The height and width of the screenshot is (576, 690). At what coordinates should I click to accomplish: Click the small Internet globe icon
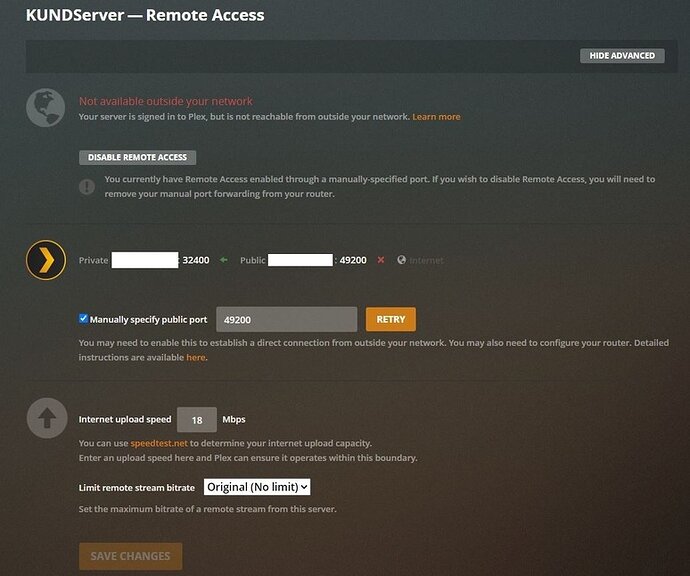click(x=401, y=260)
